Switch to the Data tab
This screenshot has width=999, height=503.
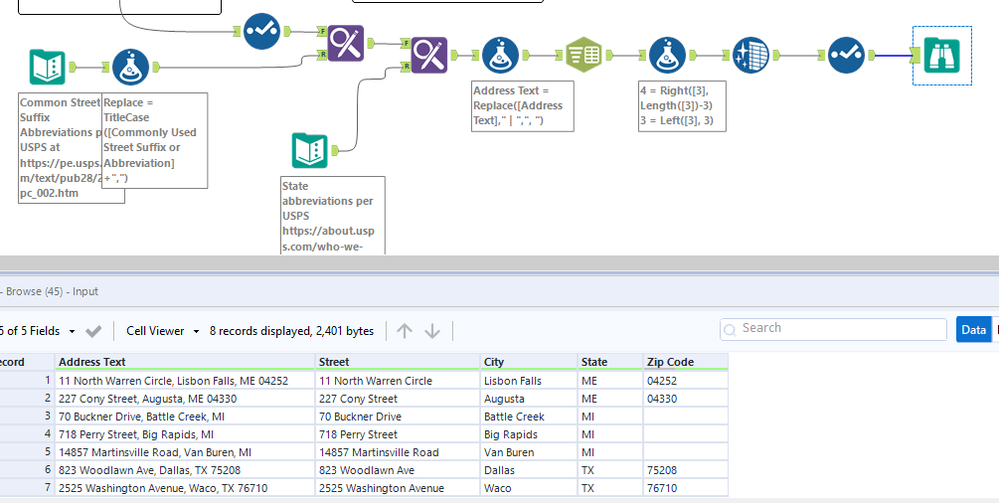pyautogui.click(x=972, y=329)
